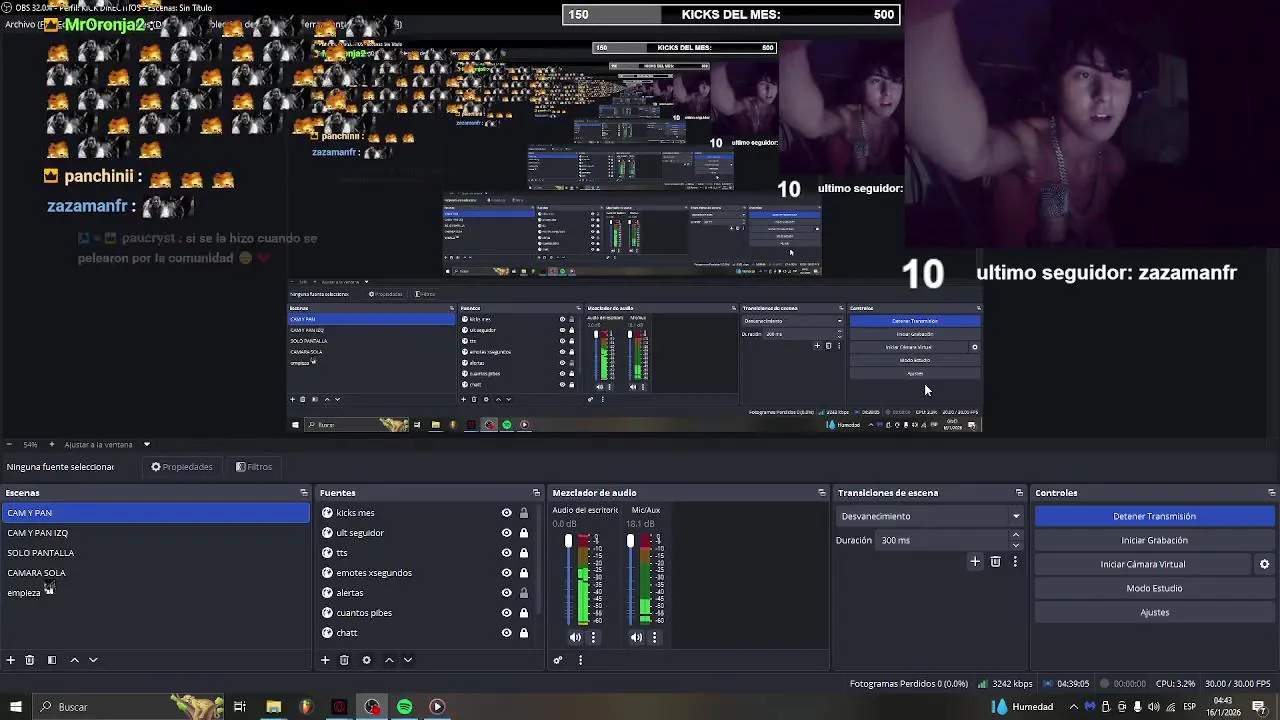Open File Explorer from the taskbar
This screenshot has width=1280, height=720.
tap(273, 707)
